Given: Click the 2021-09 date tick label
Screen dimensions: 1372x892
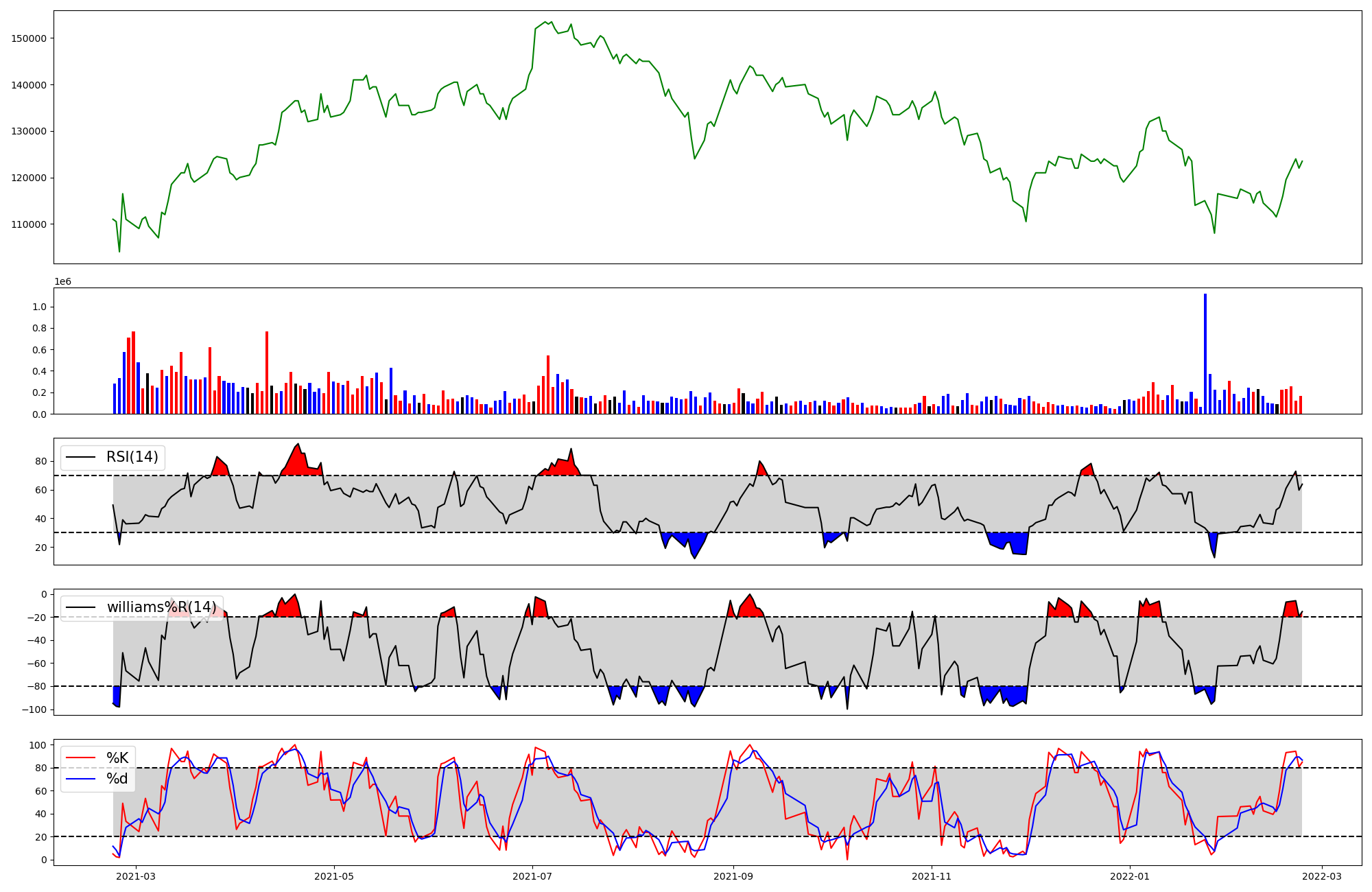Looking at the screenshot, I should (733, 876).
